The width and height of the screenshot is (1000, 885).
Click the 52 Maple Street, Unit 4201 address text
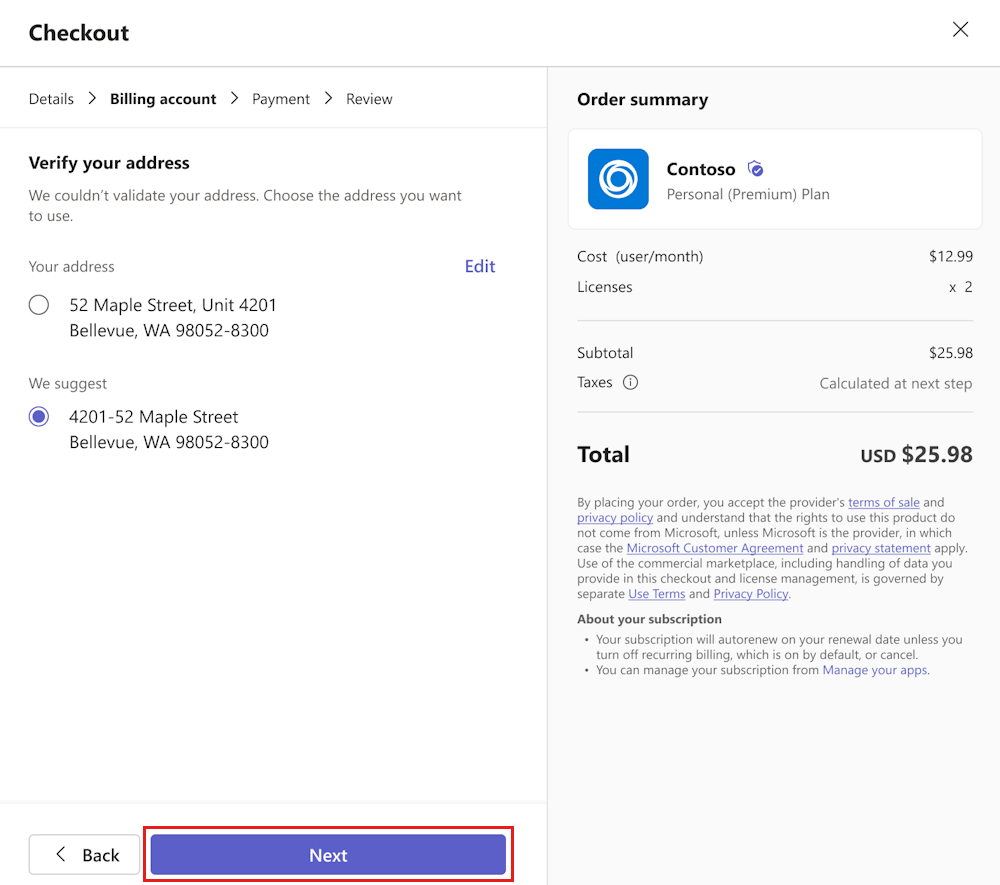pyautogui.click(x=173, y=305)
